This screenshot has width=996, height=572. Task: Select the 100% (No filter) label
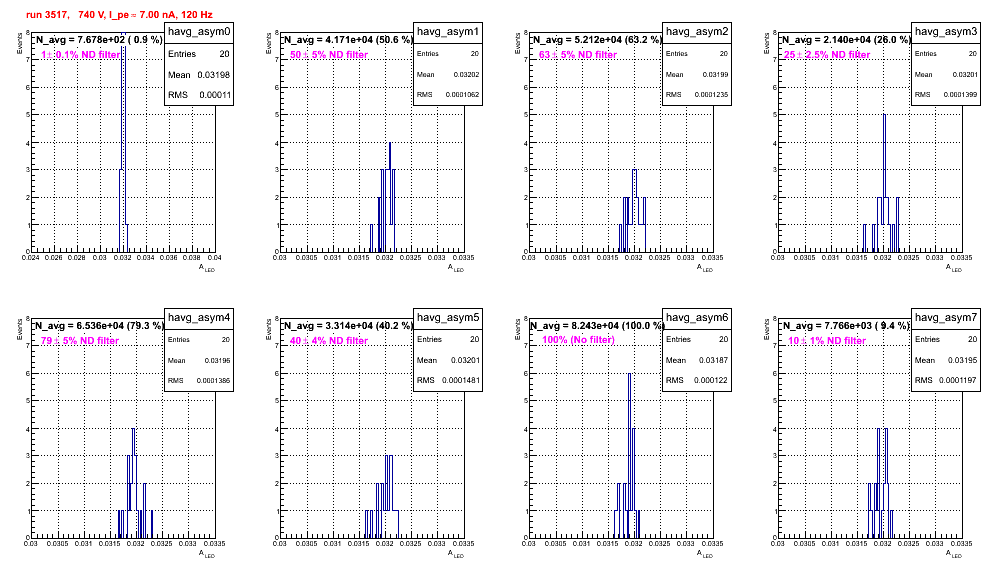579,340
